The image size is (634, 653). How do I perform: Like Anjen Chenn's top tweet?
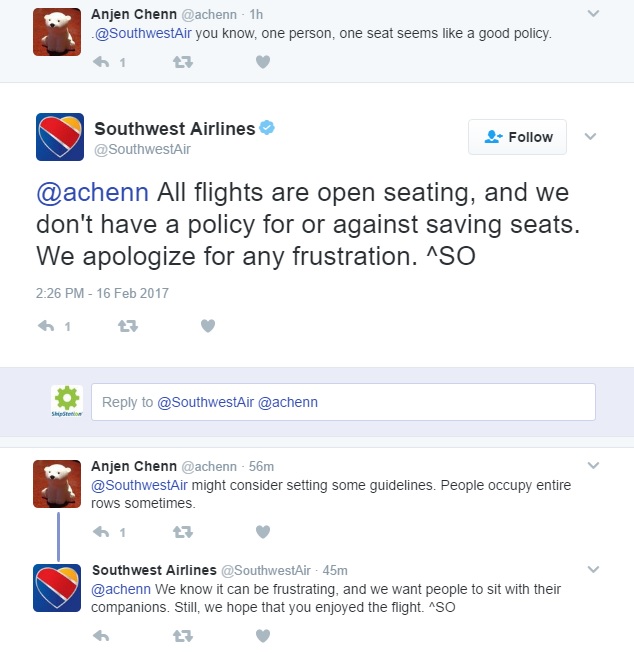click(x=263, y=62)
